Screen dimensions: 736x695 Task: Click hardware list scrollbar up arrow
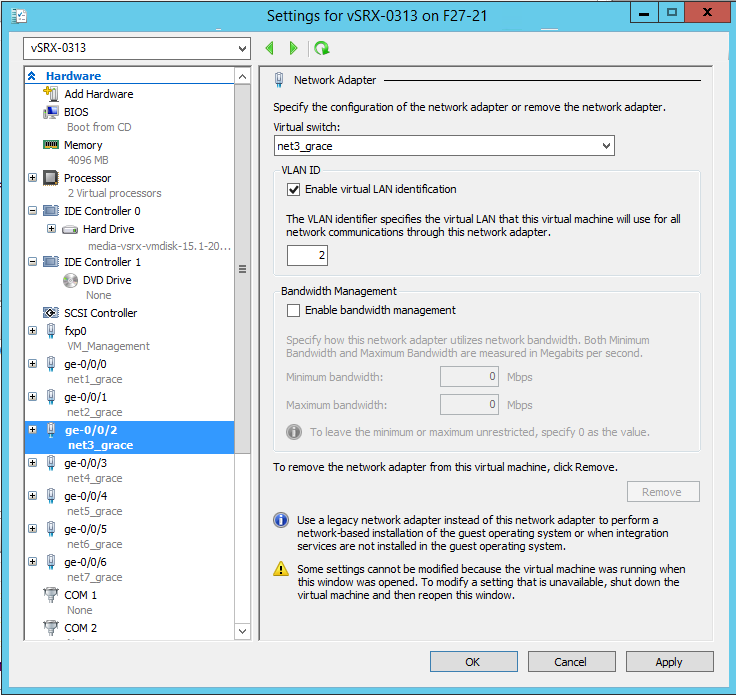tap(242, 76)
